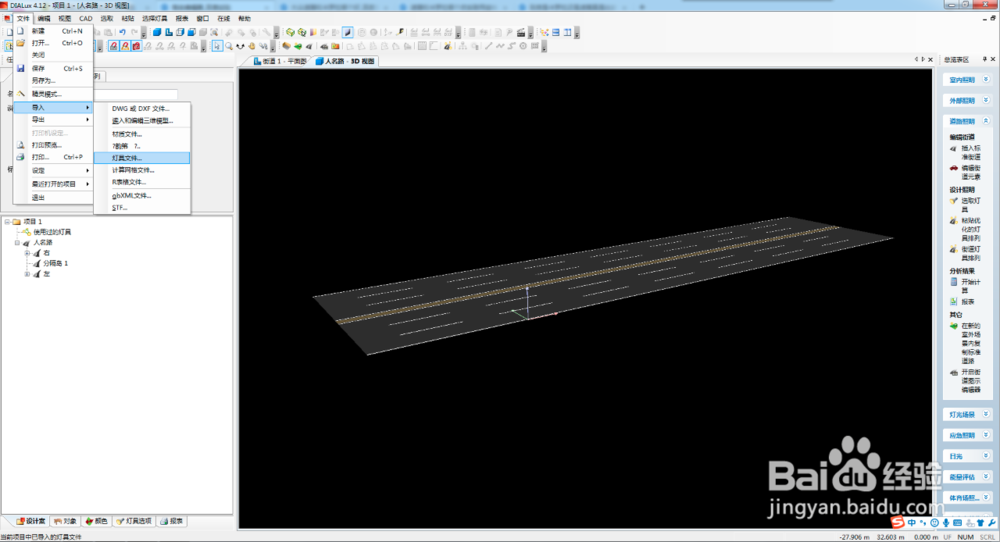This screenshot has width=1000, height=542.
Task: Click 退出 in file menu
Action: pyautogui.click(x=54, y=197)
